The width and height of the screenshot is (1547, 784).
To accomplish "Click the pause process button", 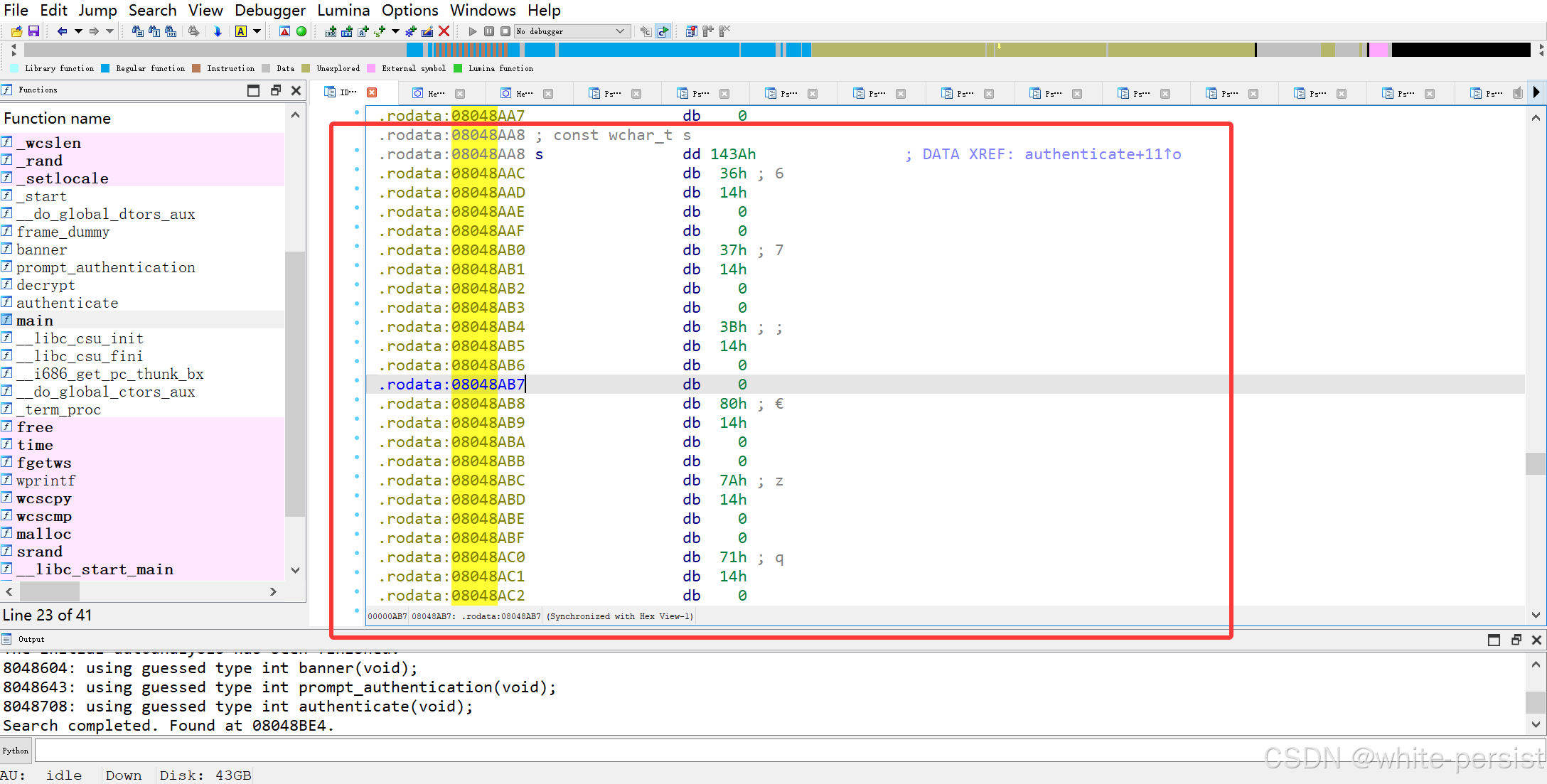I will (x=489, y=31).
